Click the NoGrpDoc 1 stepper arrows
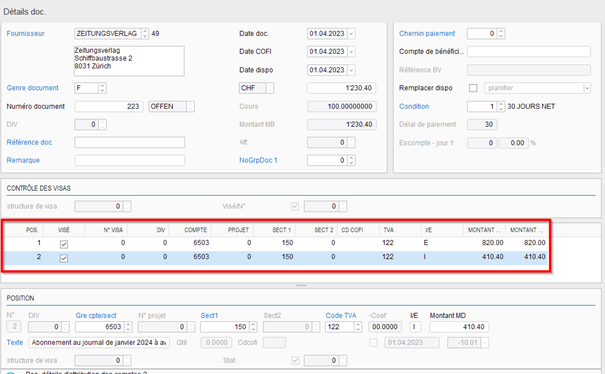This screenshot has width=605, height=374. 351,160
